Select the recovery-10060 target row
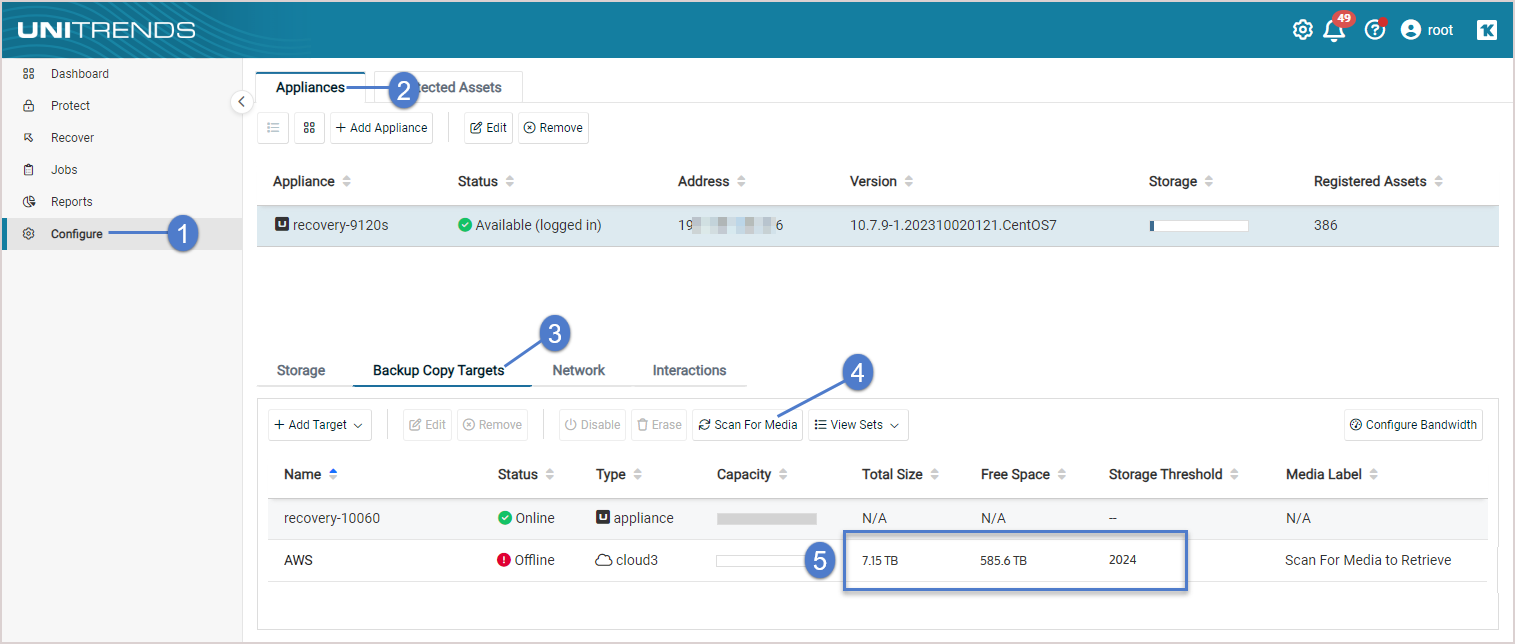The width and height of the screenshot is (1515, 644). coord(877,518)
